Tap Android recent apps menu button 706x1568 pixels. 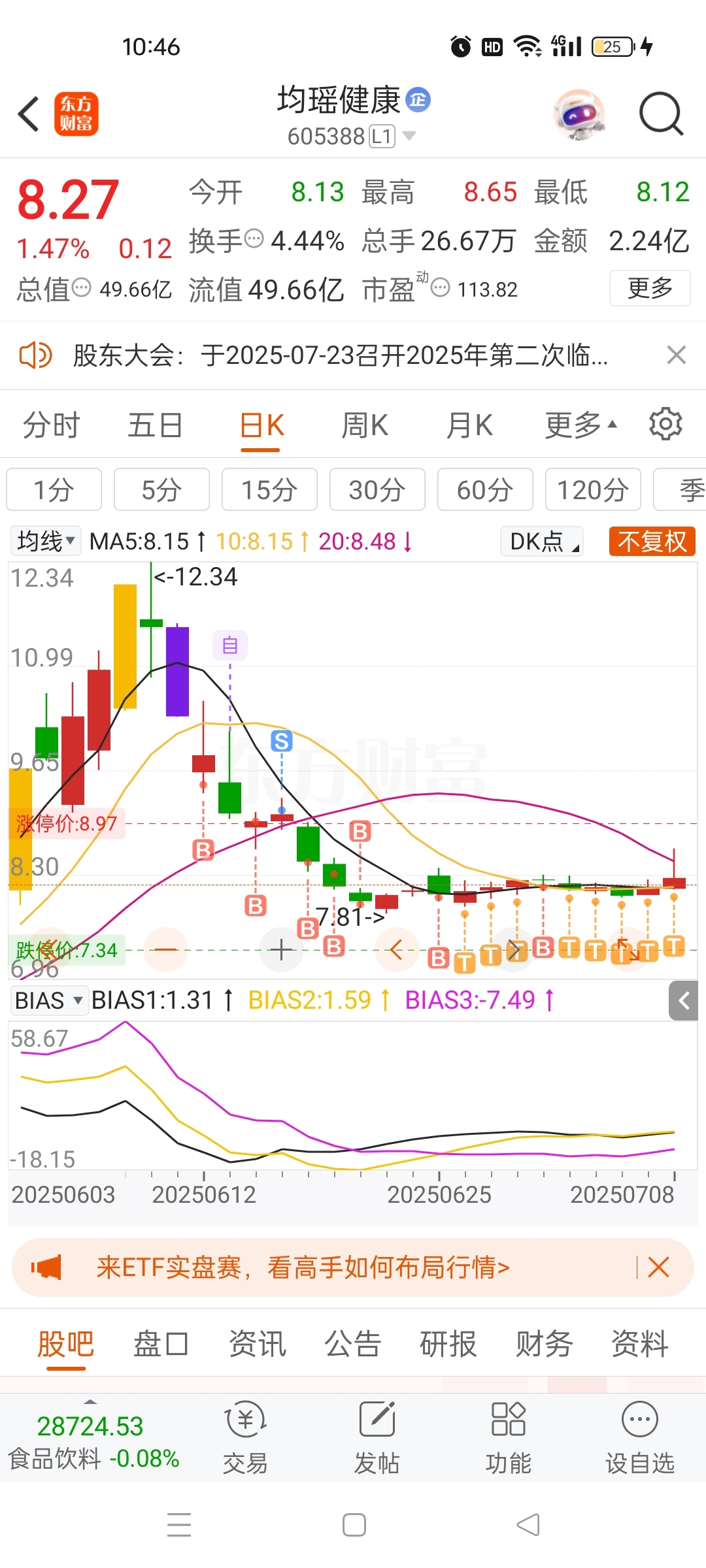pyautogui.click(x=179, y=1525)
